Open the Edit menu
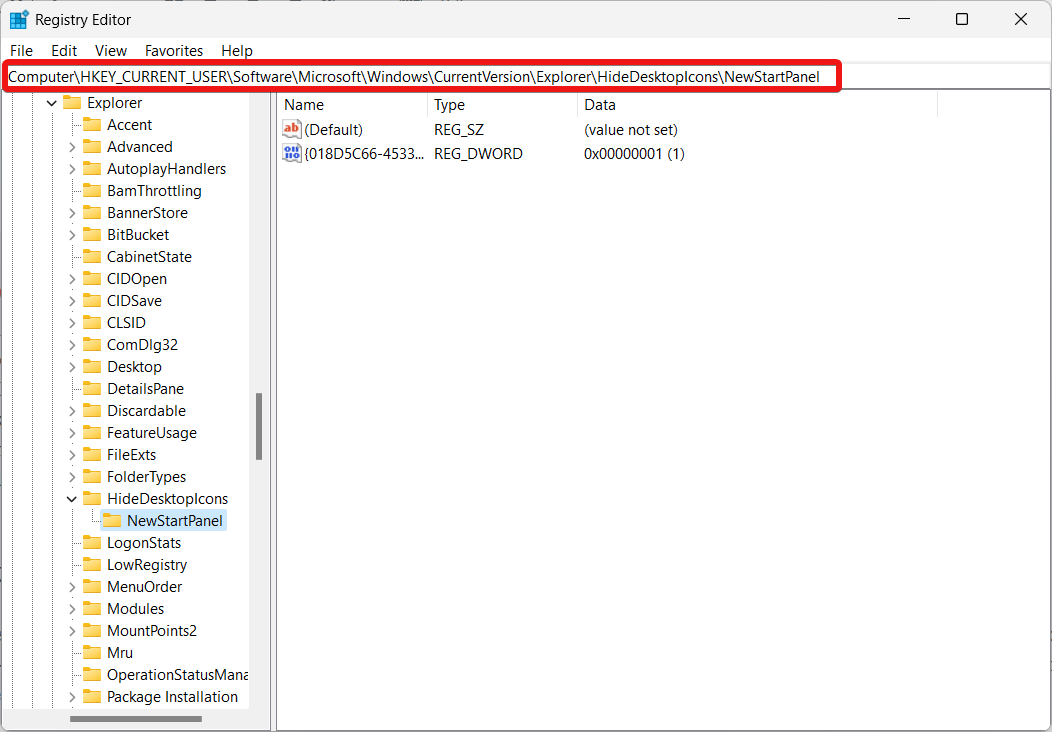1052x732 pixels. [x=64, y=51]
